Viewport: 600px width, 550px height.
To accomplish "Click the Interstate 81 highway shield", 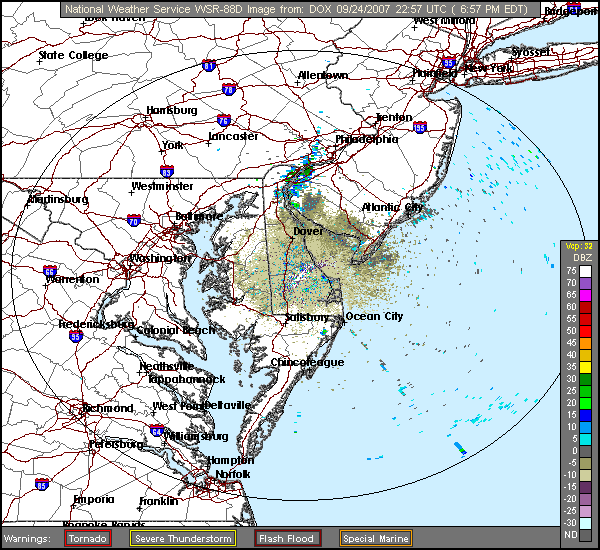I will point(209,65).
